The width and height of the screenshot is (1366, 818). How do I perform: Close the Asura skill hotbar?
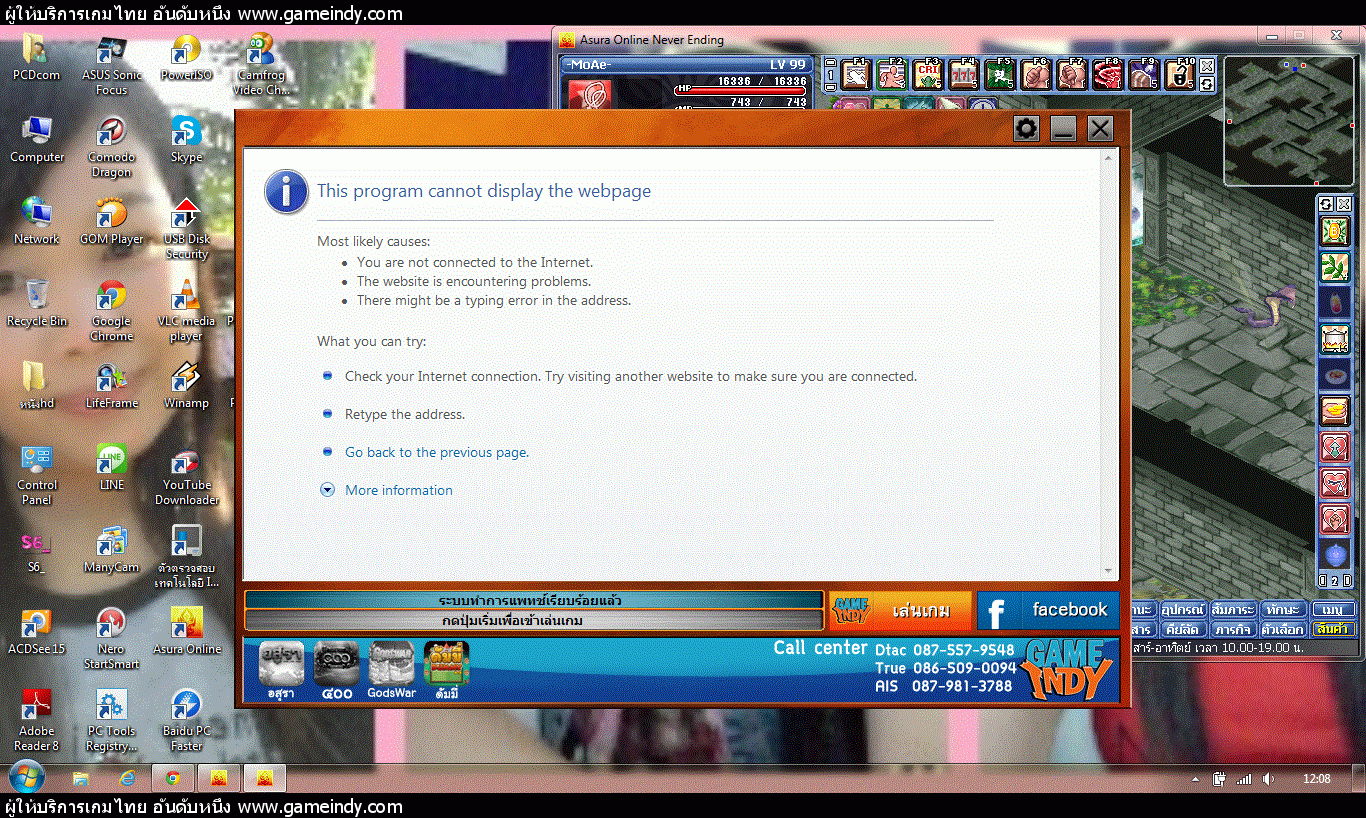[x=1207, y=65]
